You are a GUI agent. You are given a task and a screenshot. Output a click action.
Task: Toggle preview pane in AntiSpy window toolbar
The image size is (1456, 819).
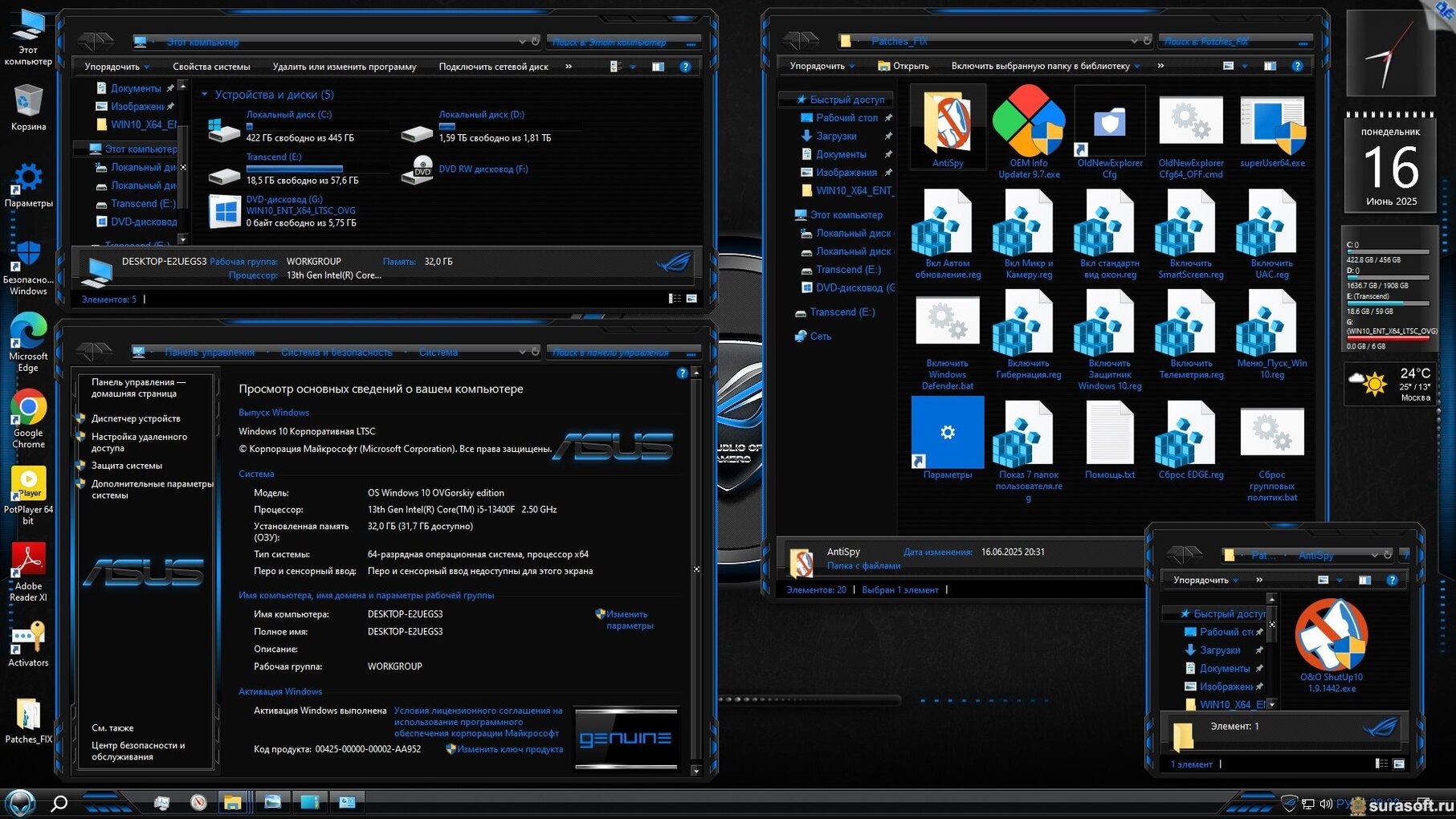tap(1364, 580)
